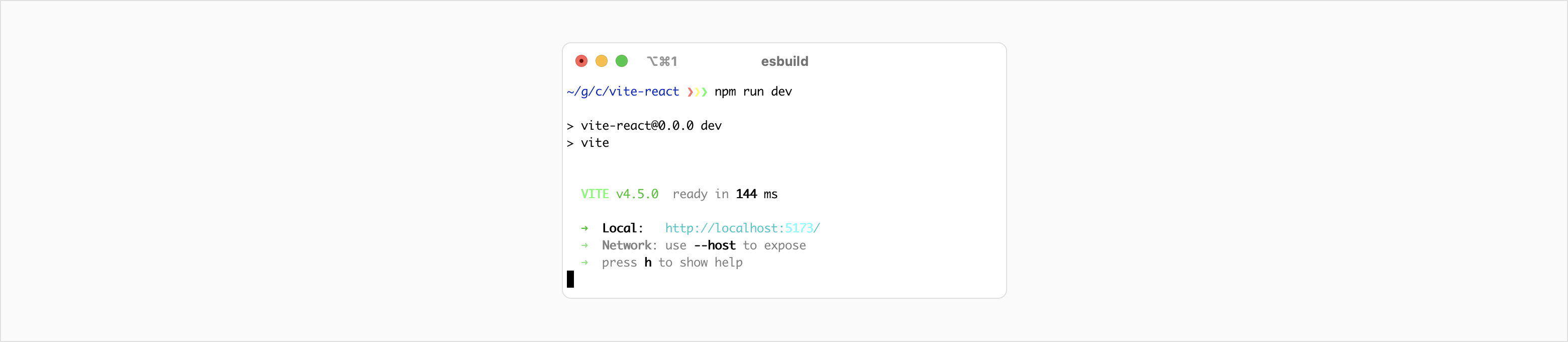Click the green zoom window button
This screenshot has width=1568, height=342.
(622, 61)
